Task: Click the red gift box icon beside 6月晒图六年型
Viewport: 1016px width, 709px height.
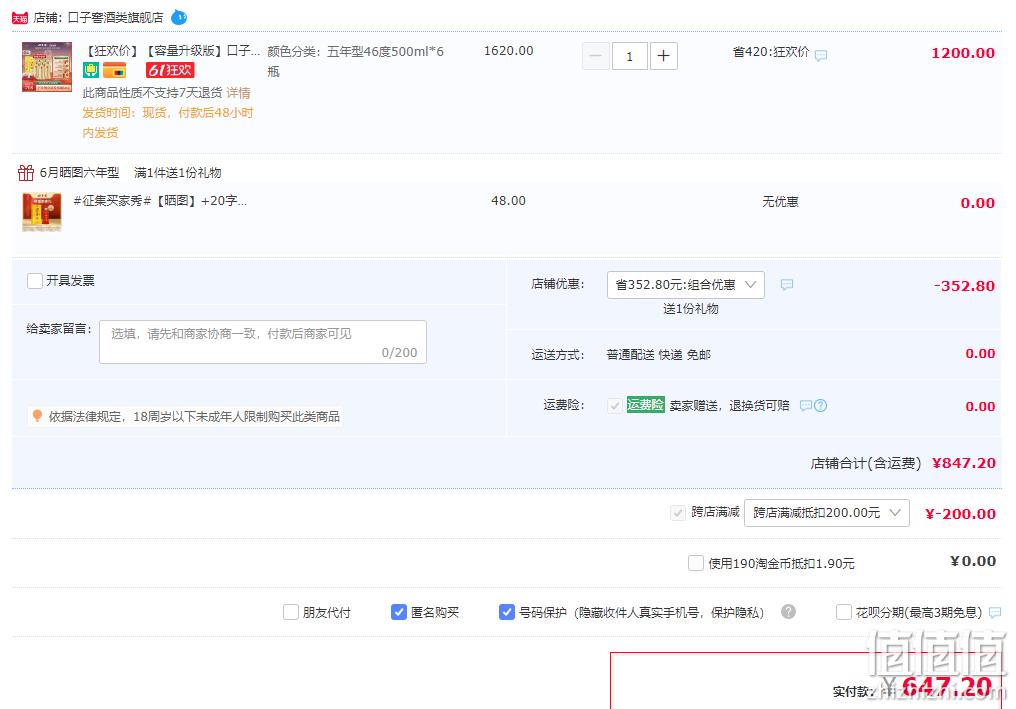Action: coord(26,172)
